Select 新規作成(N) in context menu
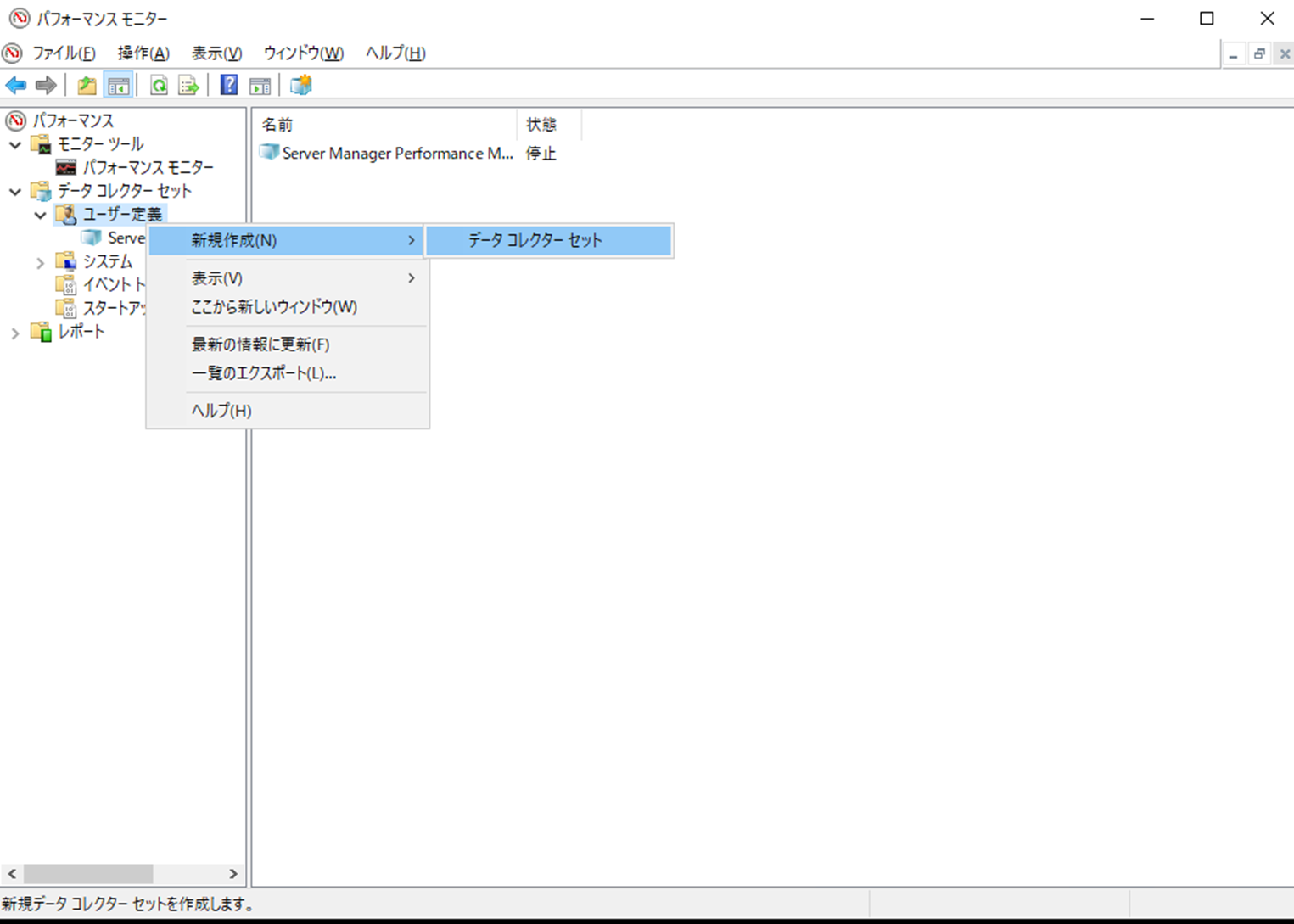Image resolution: width=1294 pixels, height=924 pixels. (287, 240)
